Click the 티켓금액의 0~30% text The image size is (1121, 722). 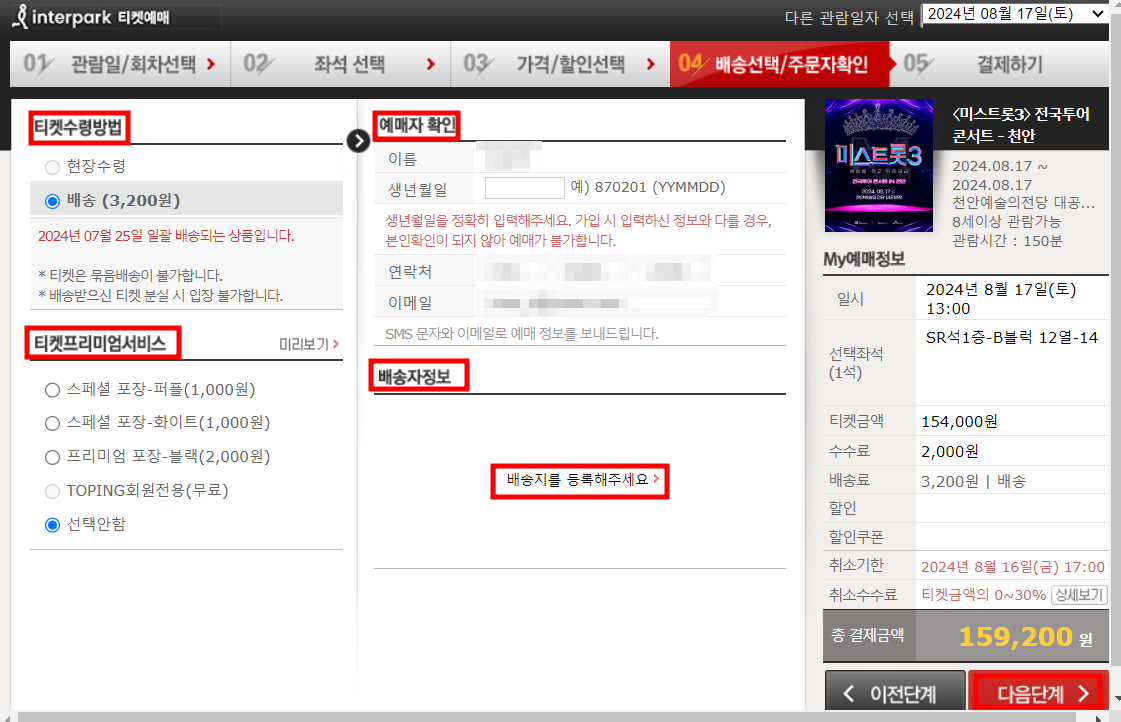click(x=984, y=595)
